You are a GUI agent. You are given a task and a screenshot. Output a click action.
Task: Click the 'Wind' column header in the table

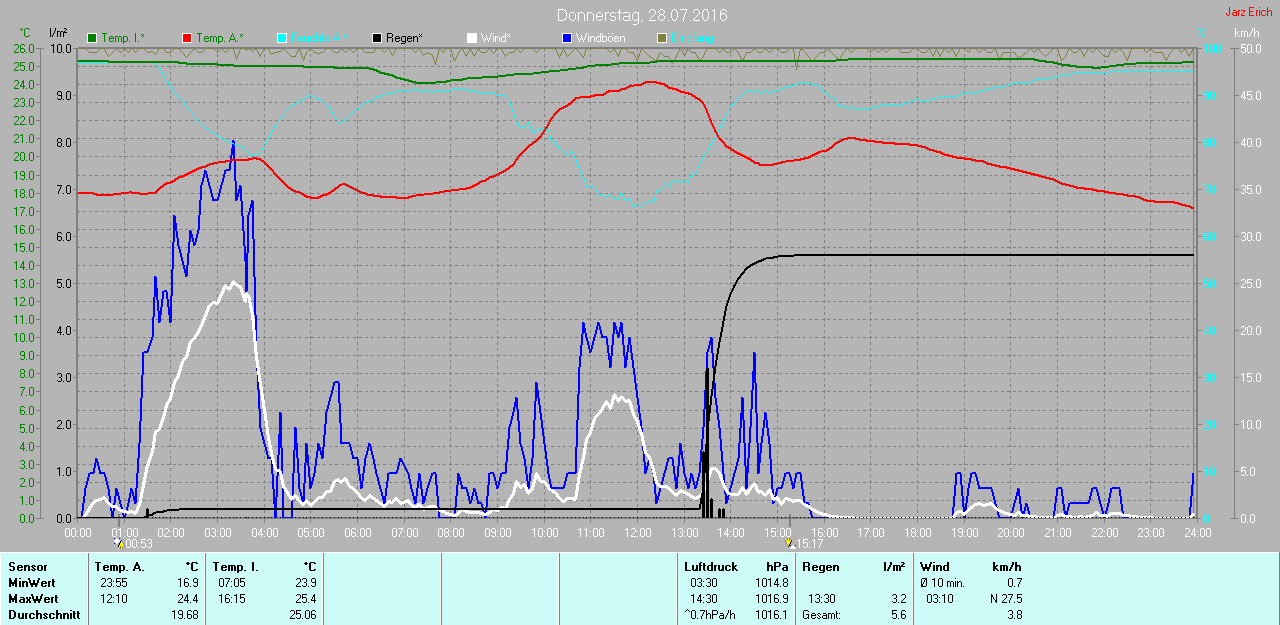click(x=935, y=567)
